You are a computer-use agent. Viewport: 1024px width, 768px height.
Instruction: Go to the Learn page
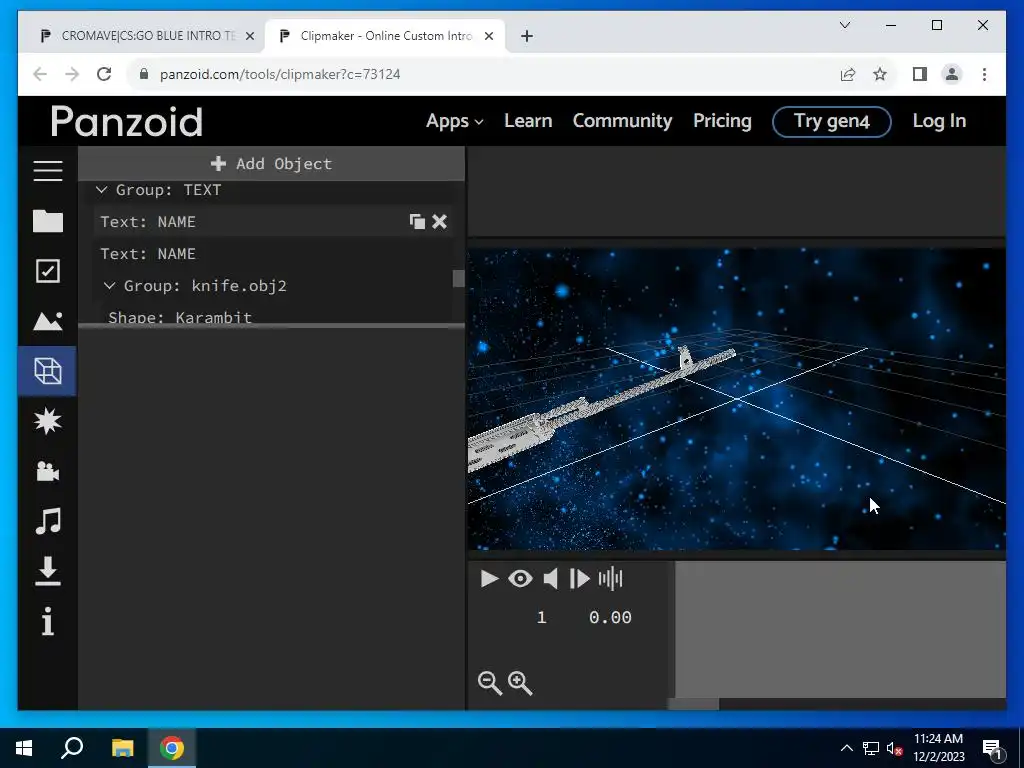(x=528, y=121)
